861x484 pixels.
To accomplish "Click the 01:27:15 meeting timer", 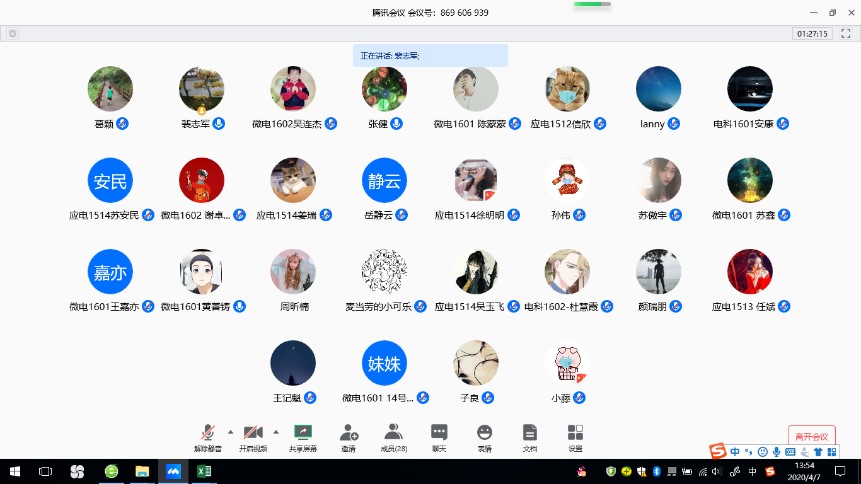I will 811,33.
